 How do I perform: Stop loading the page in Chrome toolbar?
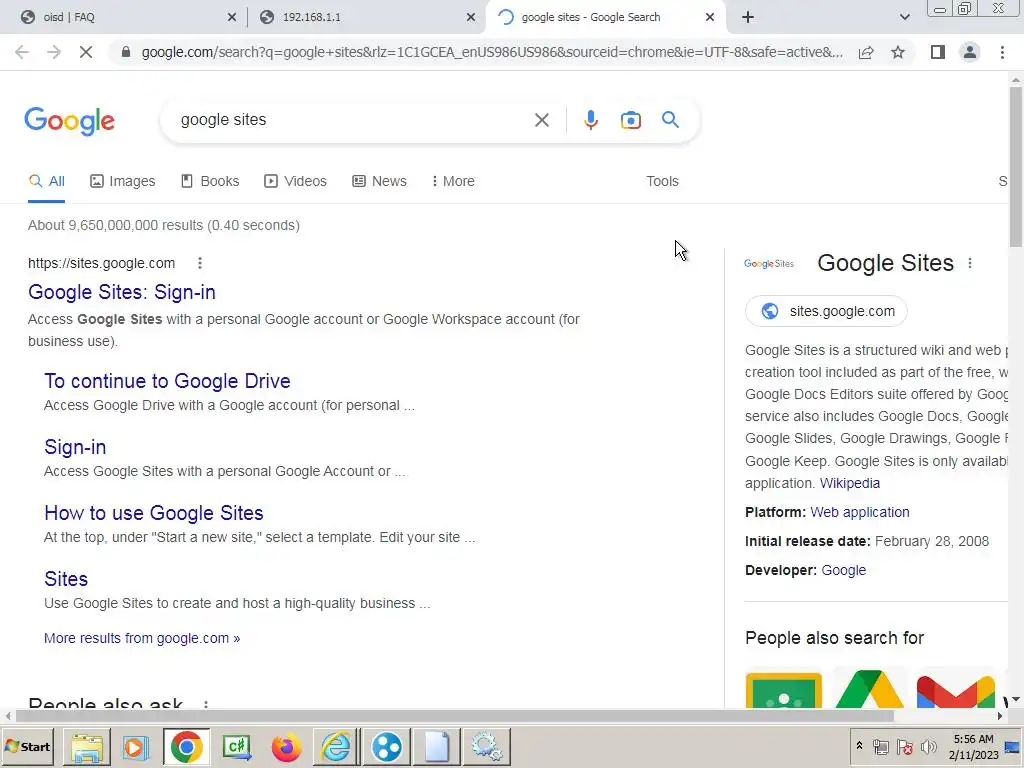(x=86, y=52)
